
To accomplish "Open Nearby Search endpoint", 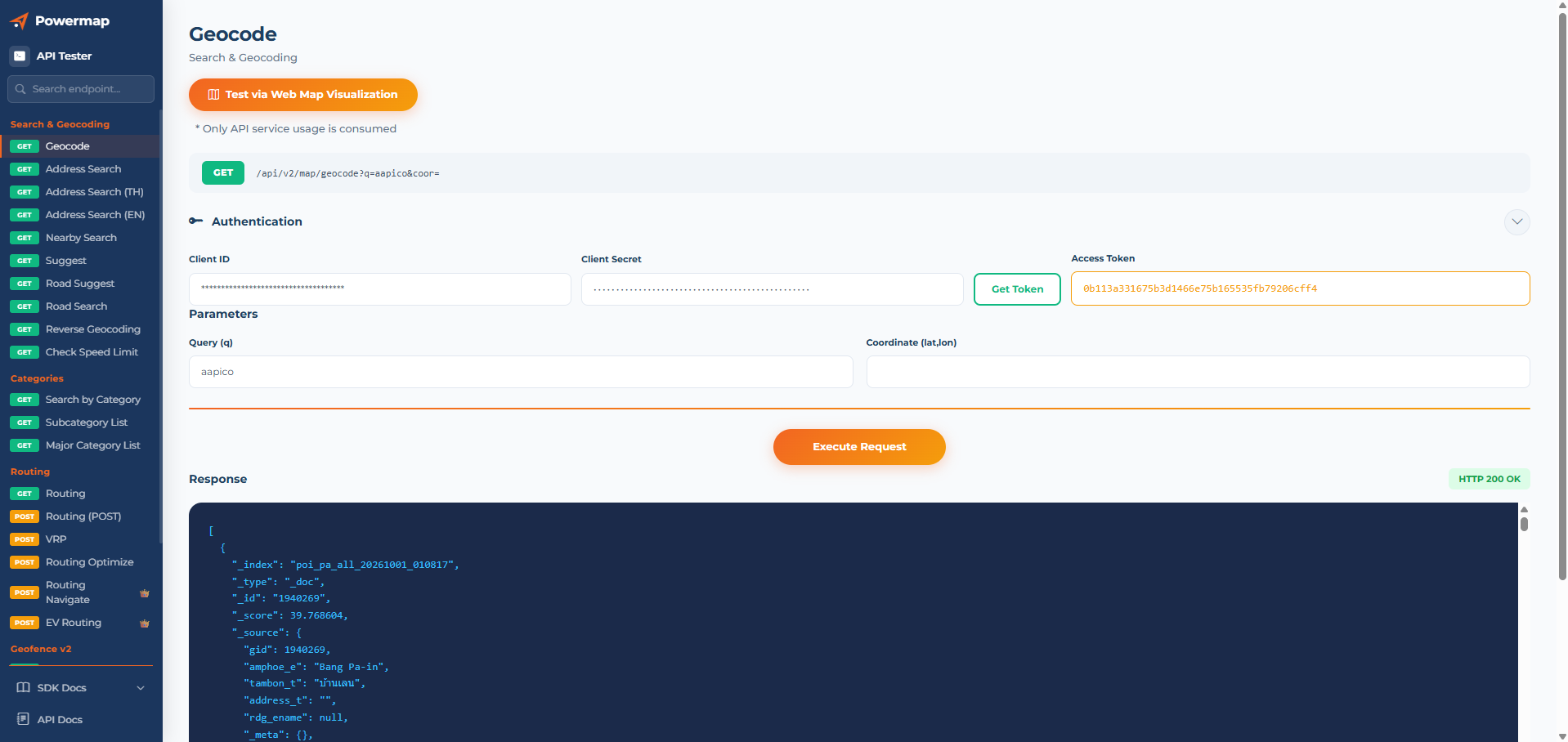I will [80, 238].
